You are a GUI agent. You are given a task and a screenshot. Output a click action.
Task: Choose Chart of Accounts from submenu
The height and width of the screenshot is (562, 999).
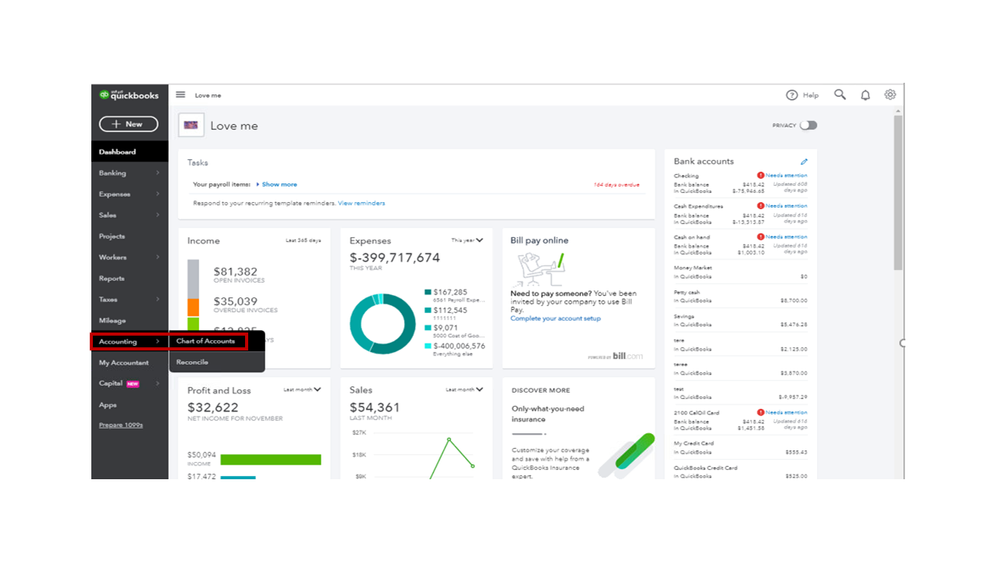[x=206, y=341]
